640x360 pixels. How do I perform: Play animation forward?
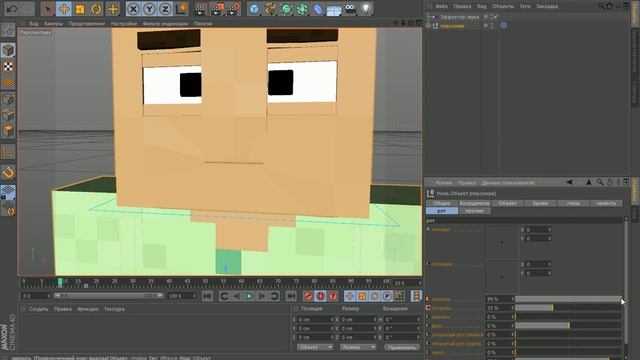(x=249, y=296)
